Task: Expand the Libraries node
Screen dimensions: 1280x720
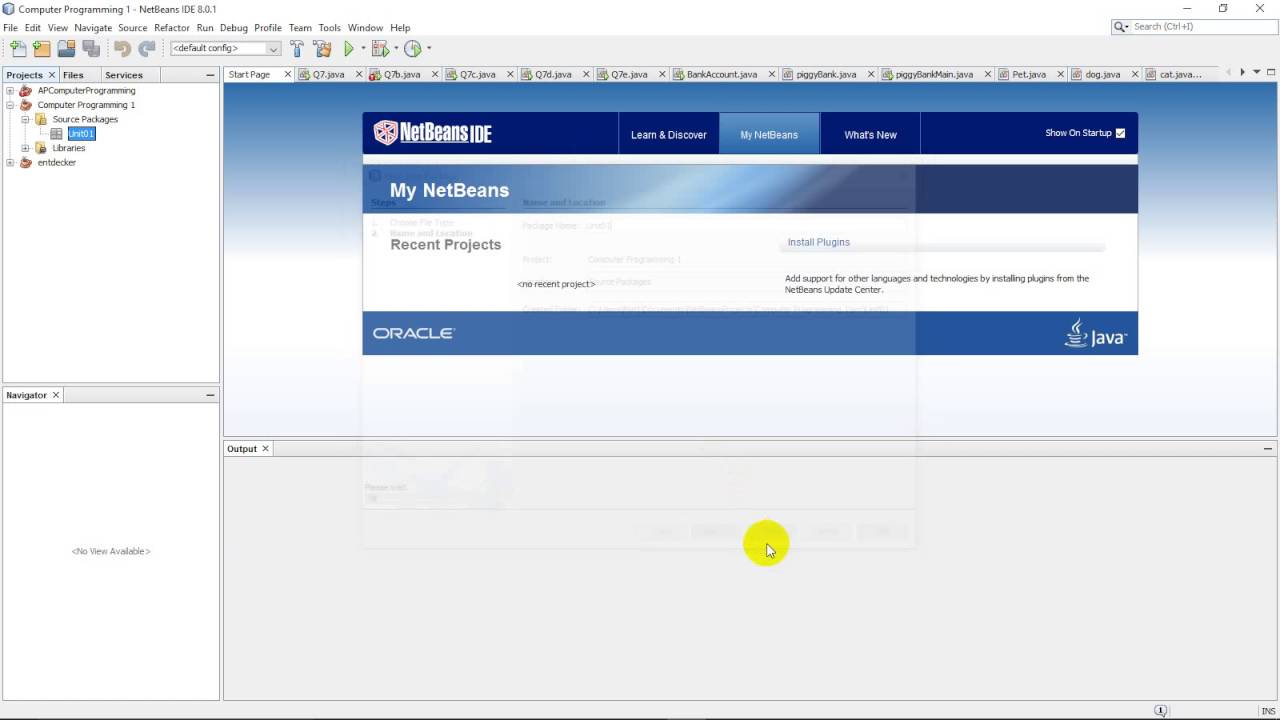Action: 26,148
